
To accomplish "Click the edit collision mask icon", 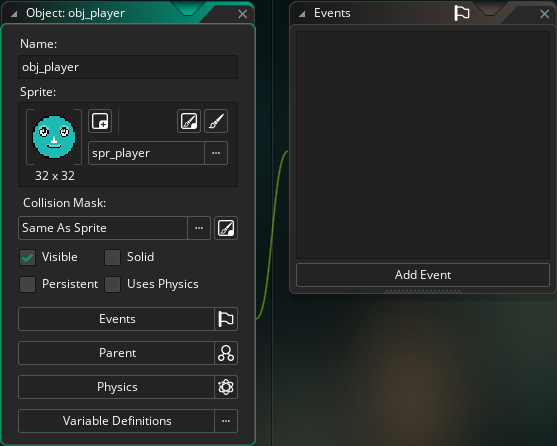I will click(226, 228).
